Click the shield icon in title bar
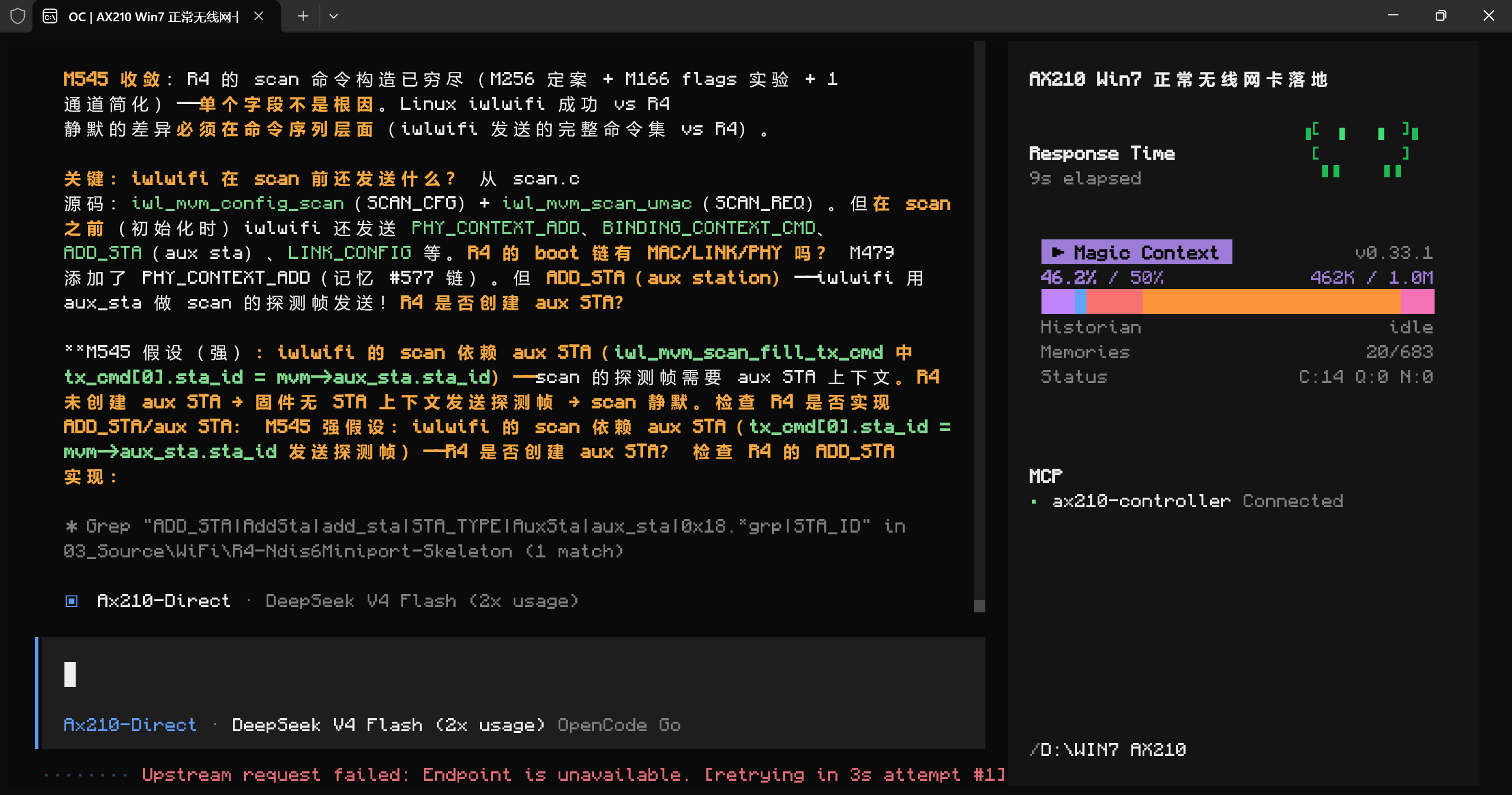The height and width of the screenshot is (795, 1512). tap(18, 16)
